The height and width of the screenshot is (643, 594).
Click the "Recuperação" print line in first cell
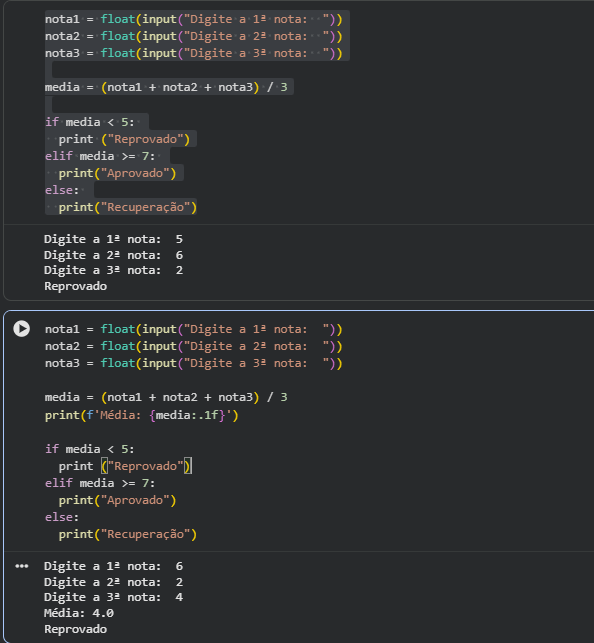(x=127, y=207)
